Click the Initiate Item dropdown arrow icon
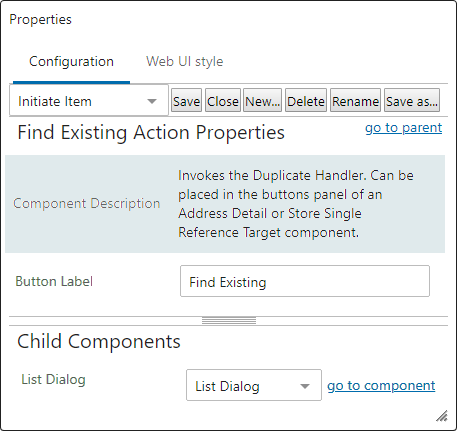 152,101
